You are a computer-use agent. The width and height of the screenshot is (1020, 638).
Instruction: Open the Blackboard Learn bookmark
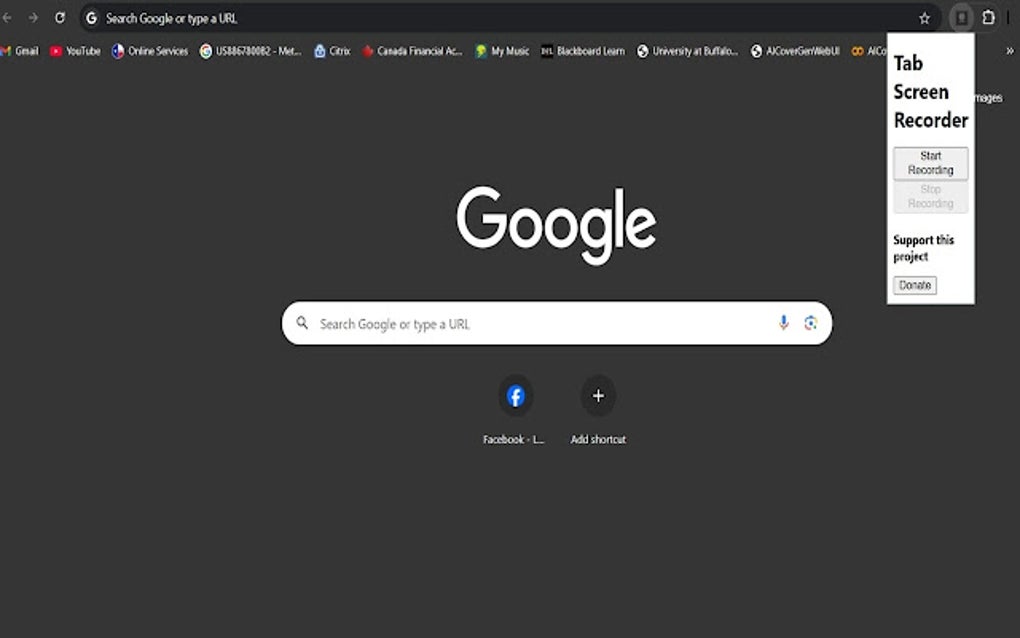585,51
